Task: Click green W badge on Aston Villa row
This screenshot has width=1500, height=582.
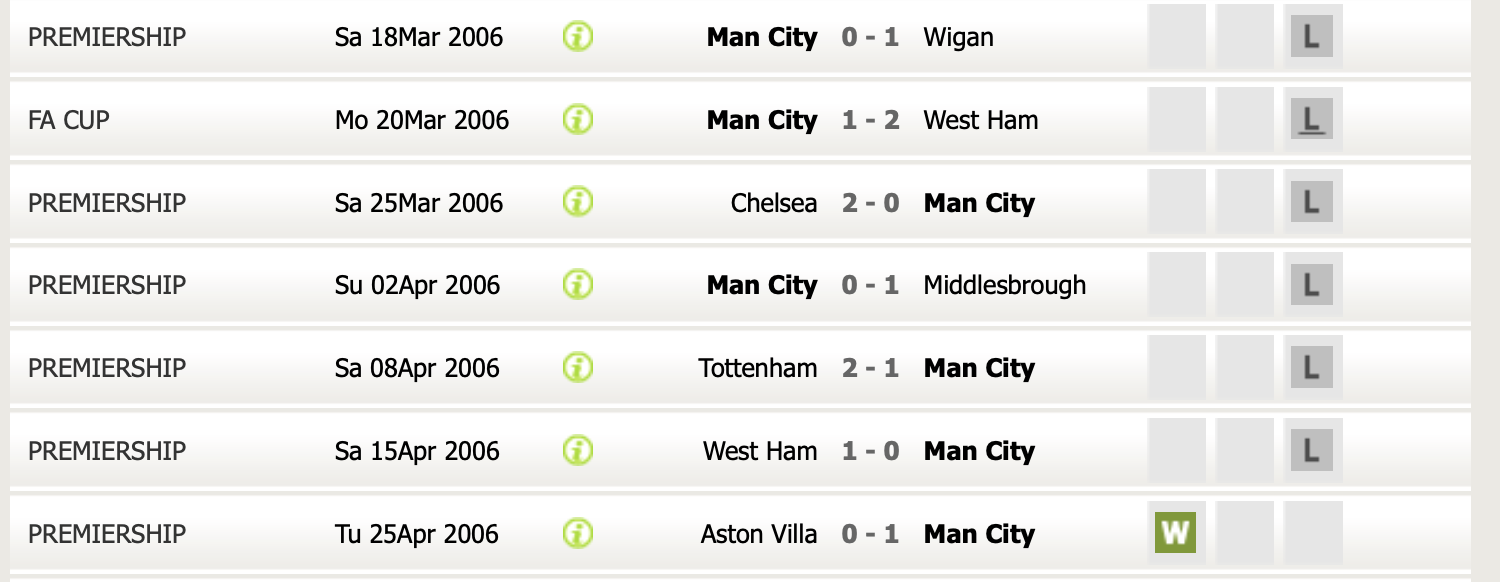Action: coord(1175,533)
